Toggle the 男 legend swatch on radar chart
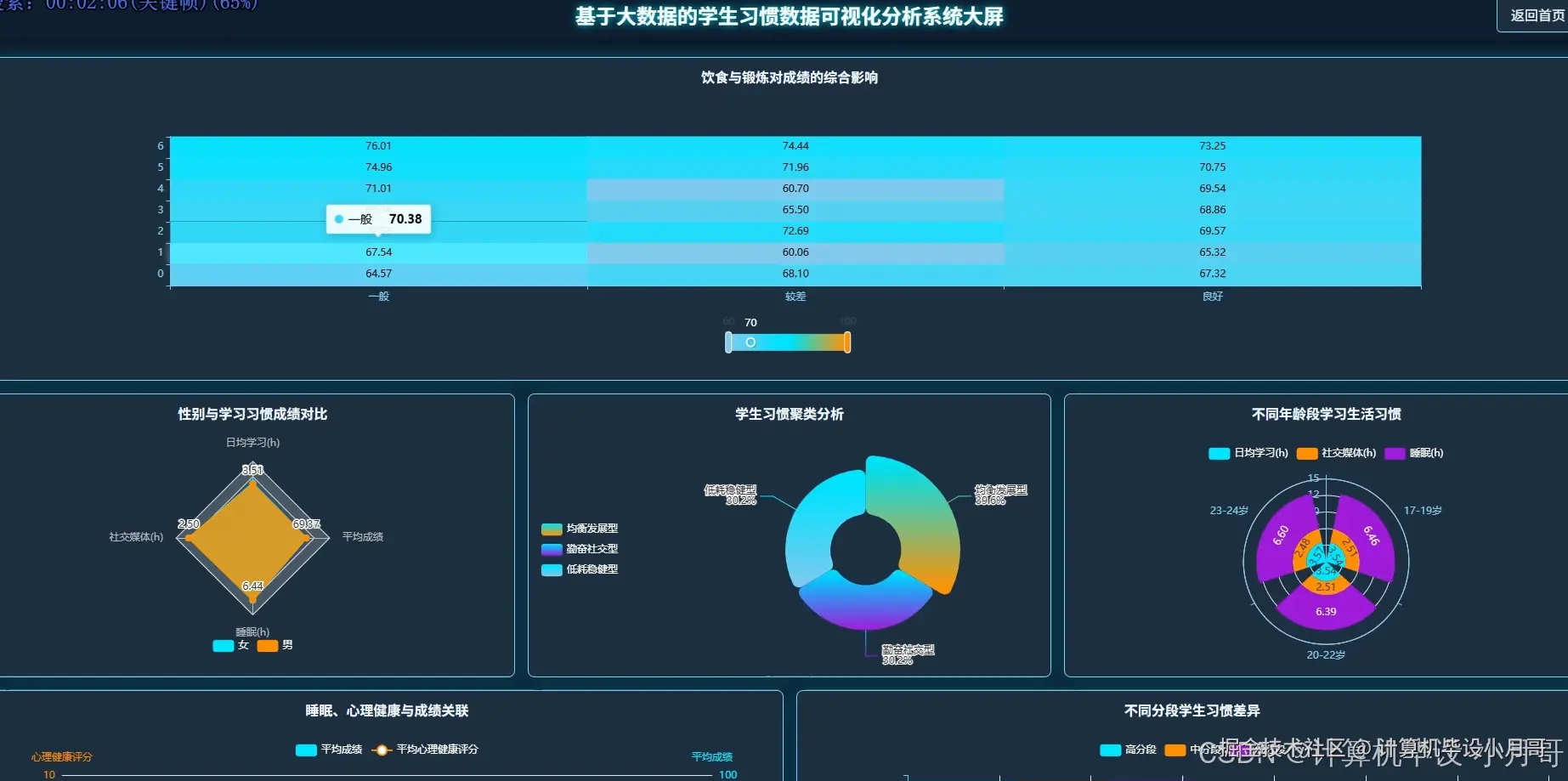This screenshot has width=1568, height=781. (x=267, y=646)
